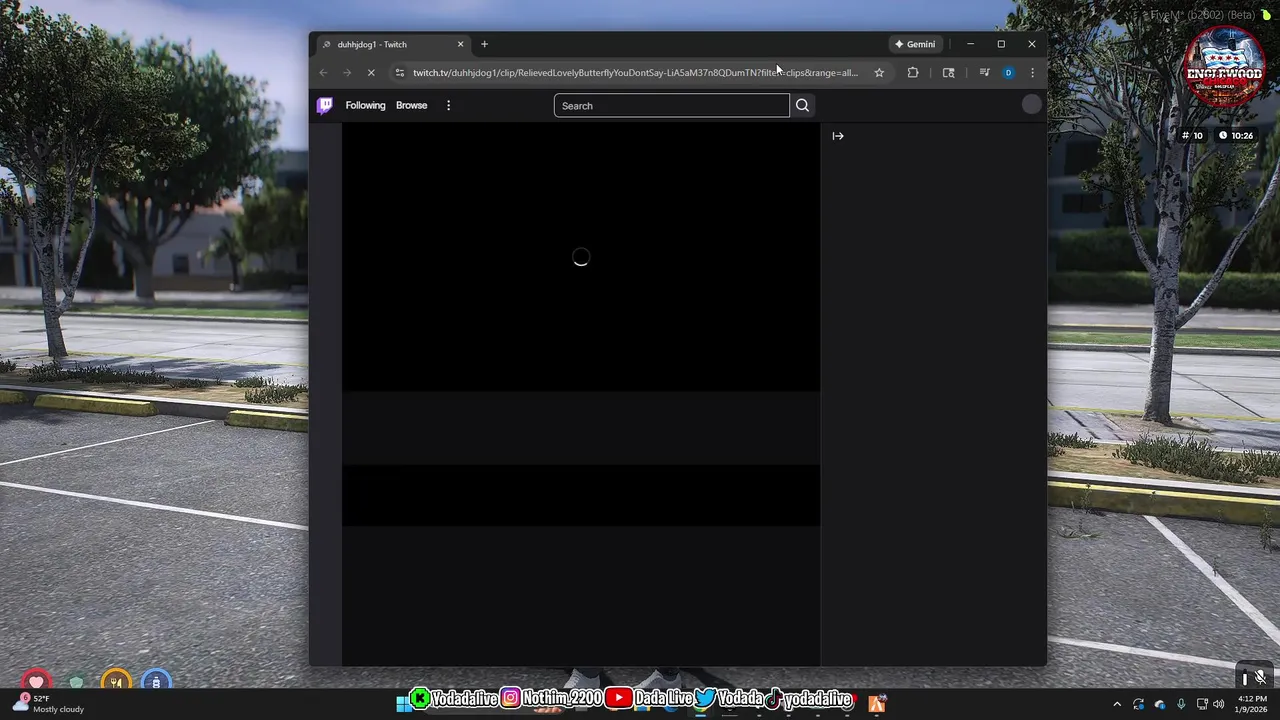Click the microphone tray icon
The width and height of the screenshot is (1280, 720).
coord(1181,704)
